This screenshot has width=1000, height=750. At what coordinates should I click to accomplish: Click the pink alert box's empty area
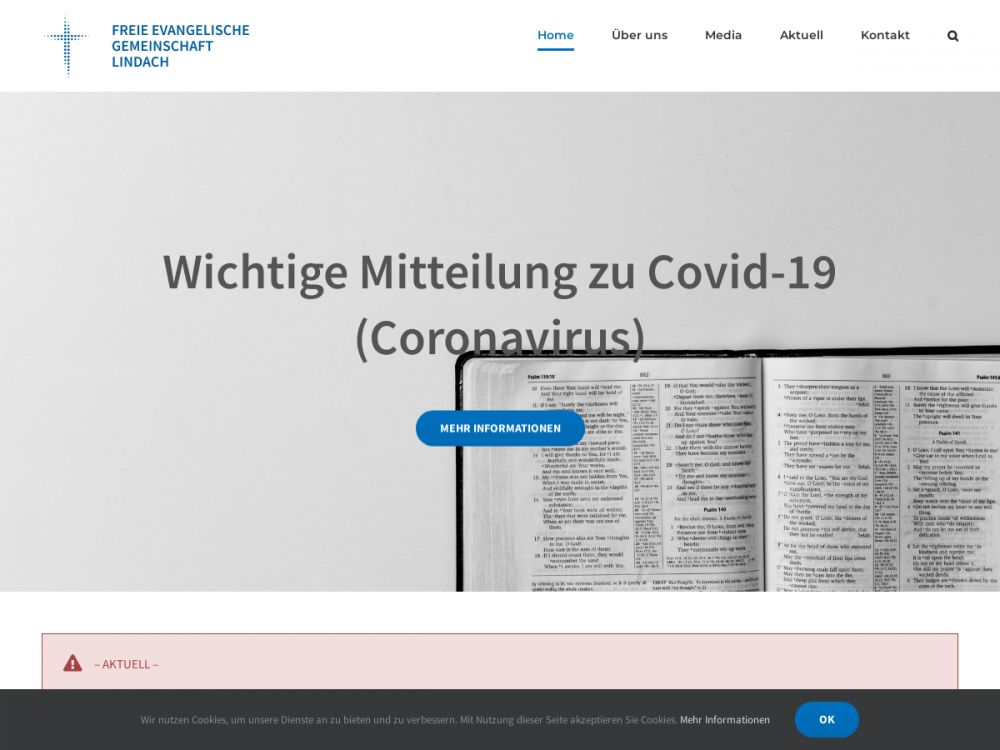coord(550,662)
